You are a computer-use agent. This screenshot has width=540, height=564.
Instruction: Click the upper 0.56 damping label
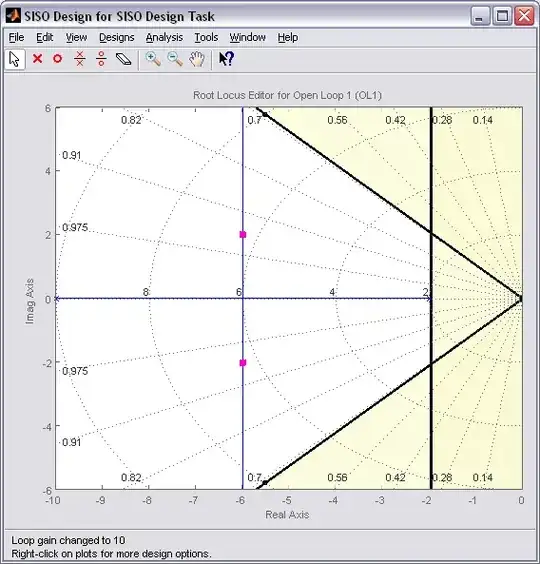coord(337,120)
